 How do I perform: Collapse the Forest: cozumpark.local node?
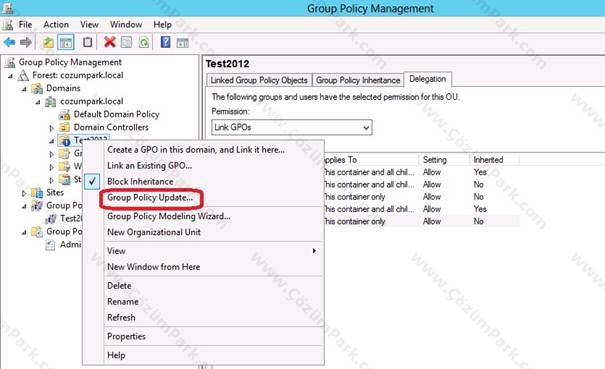click(x=11, y=76)
